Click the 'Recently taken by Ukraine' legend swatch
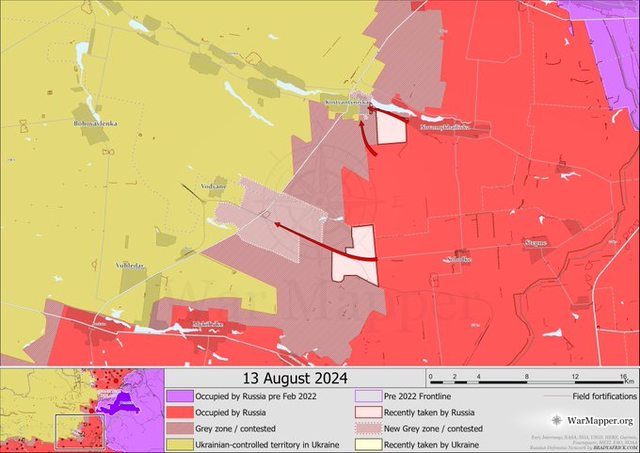 [x=367, y=442]
